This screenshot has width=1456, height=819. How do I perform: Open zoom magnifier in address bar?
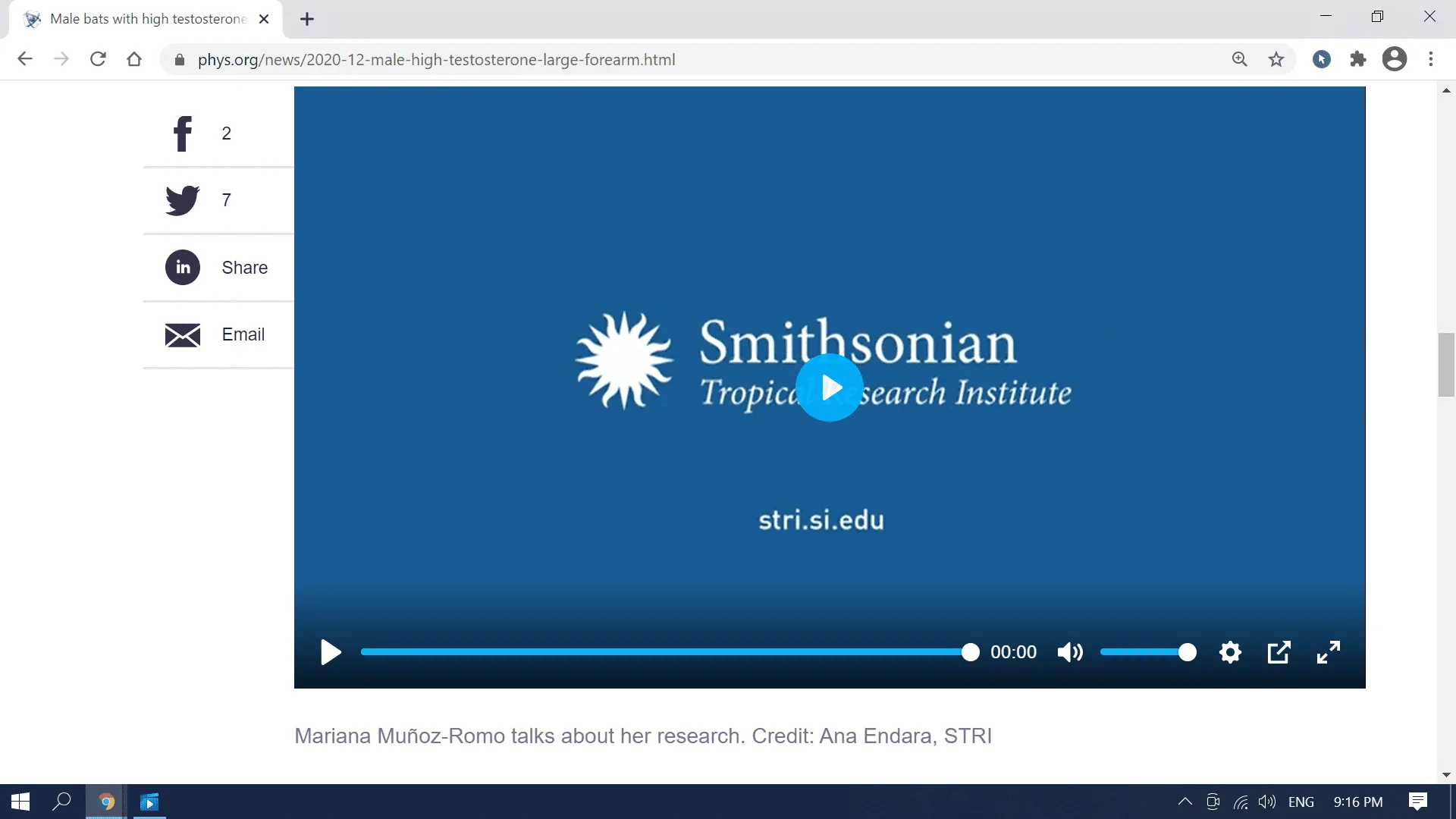click(x=1240, y=59)
